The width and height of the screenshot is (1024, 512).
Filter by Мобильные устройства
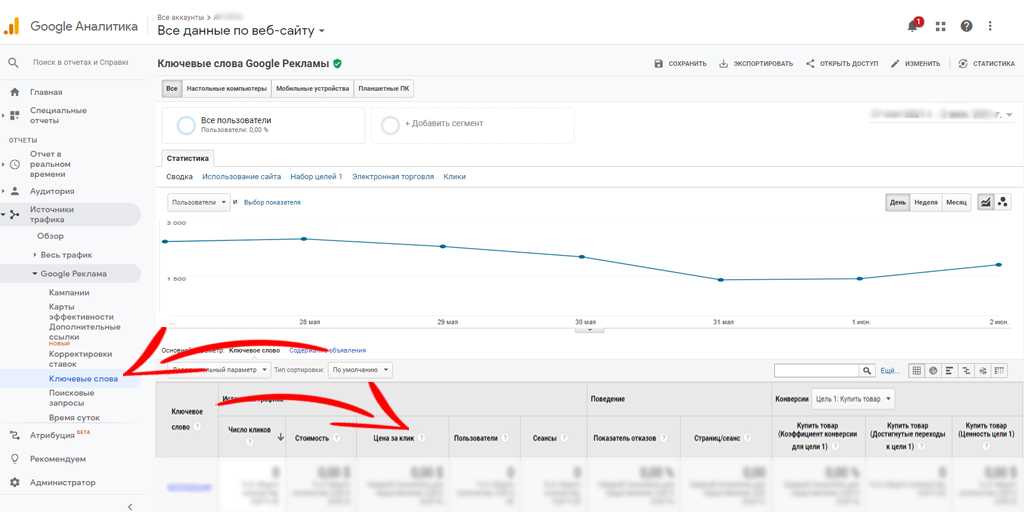pyautogui.click(x=313, y=89)
